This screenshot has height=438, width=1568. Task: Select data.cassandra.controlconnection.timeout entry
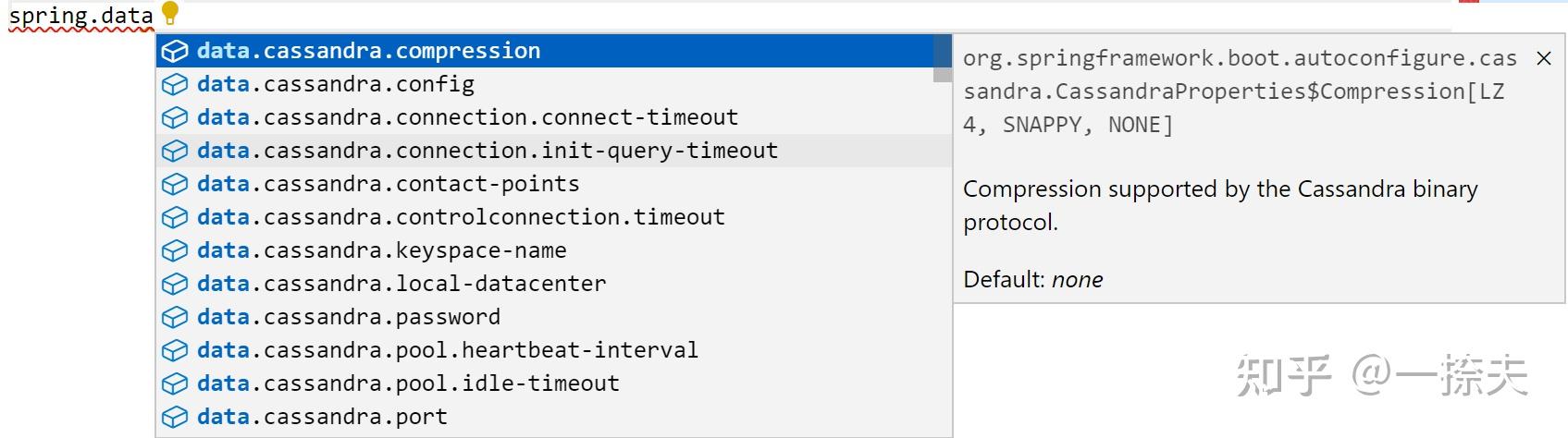553,217
